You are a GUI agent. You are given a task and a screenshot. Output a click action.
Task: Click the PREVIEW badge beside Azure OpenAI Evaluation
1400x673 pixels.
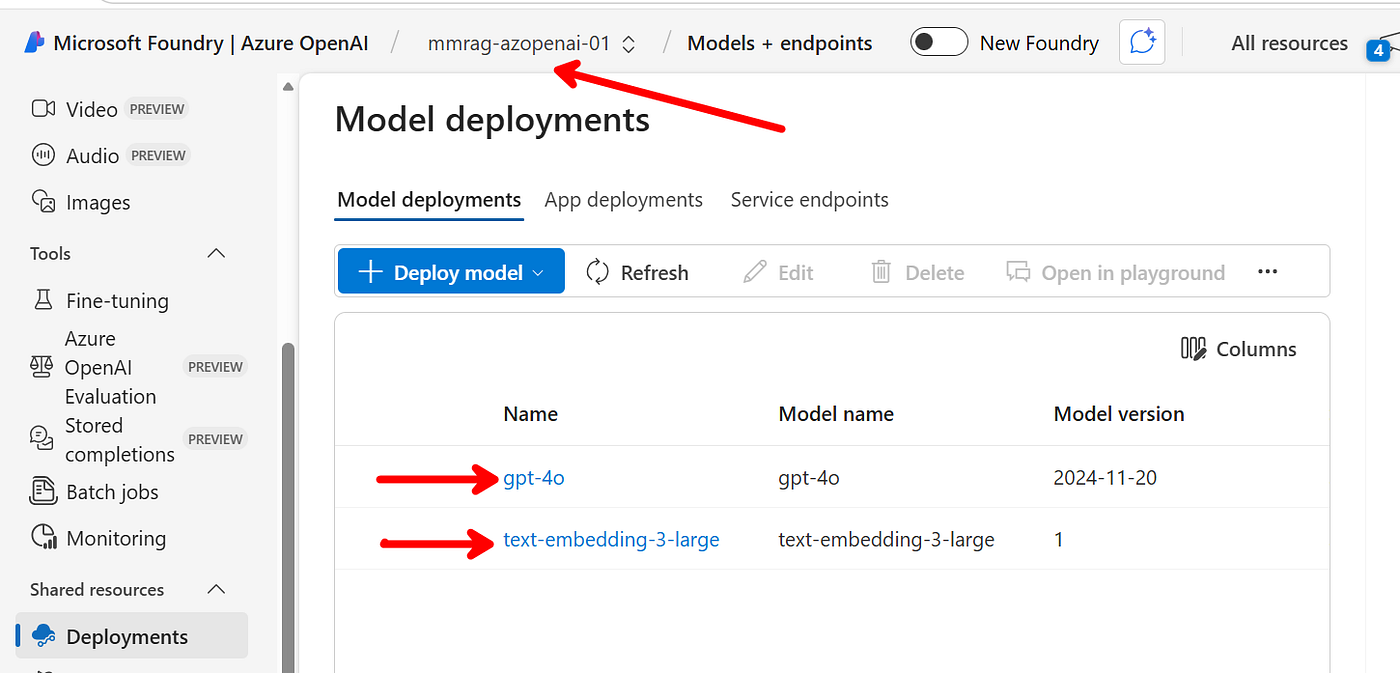(216, 367)
